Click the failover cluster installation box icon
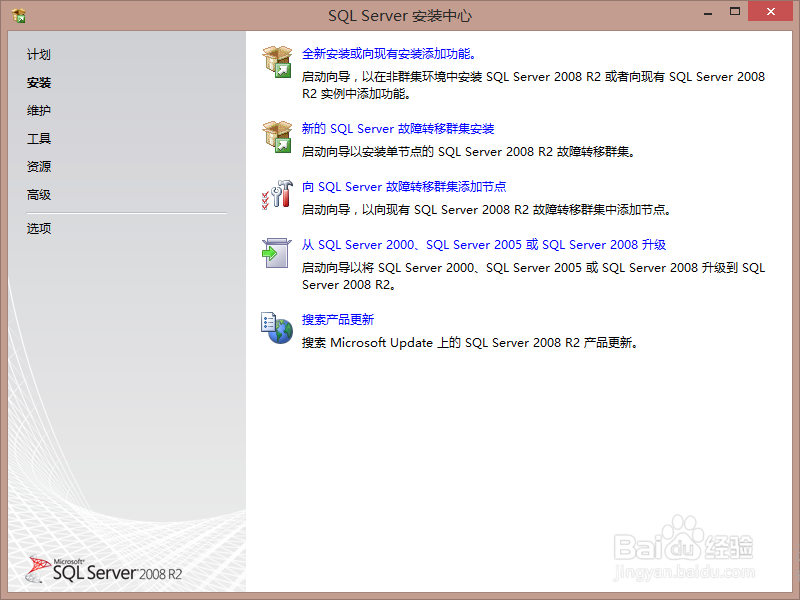Viewport: 800px width, 600px height. 277,137
